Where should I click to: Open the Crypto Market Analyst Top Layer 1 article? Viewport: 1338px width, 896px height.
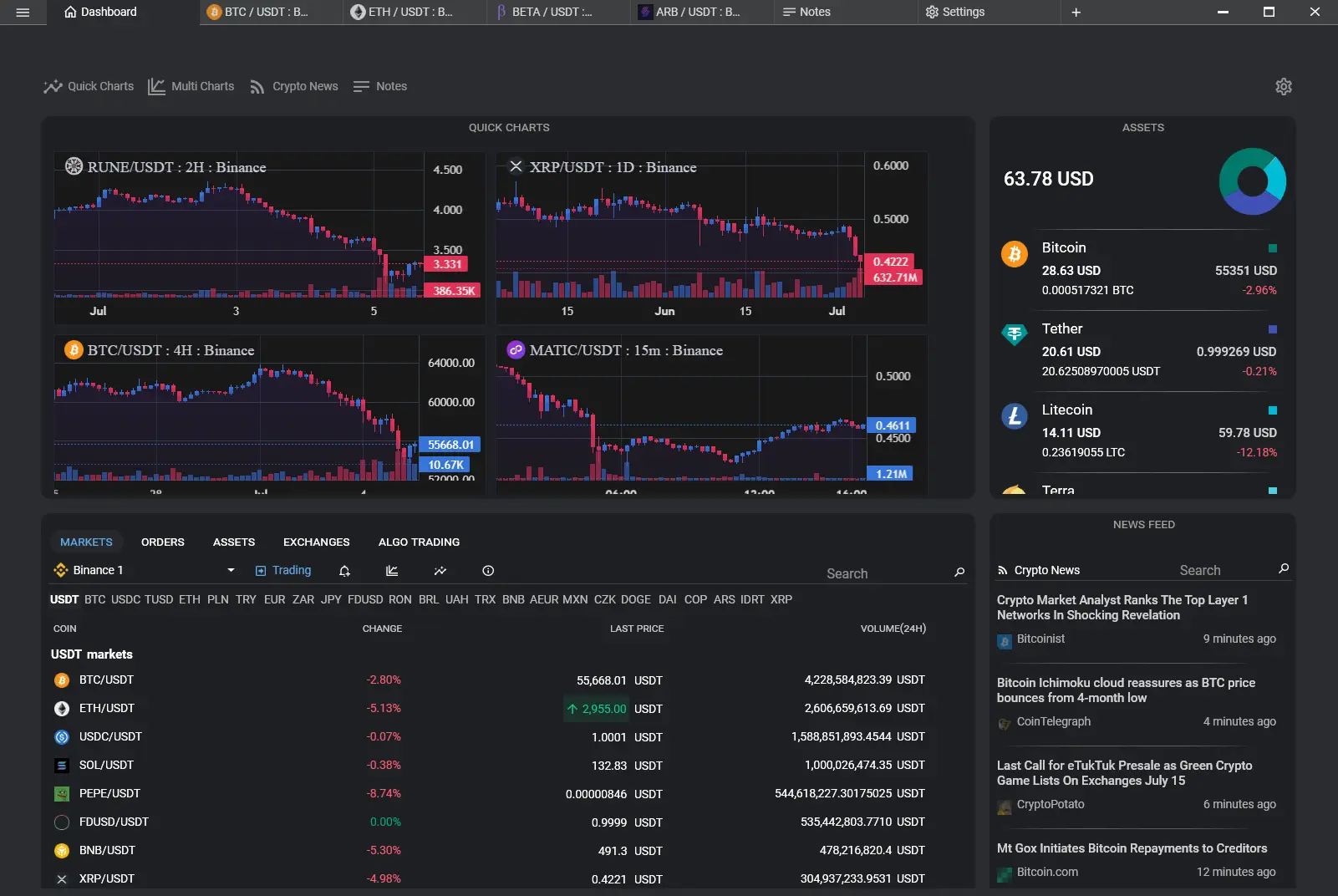1122,608
